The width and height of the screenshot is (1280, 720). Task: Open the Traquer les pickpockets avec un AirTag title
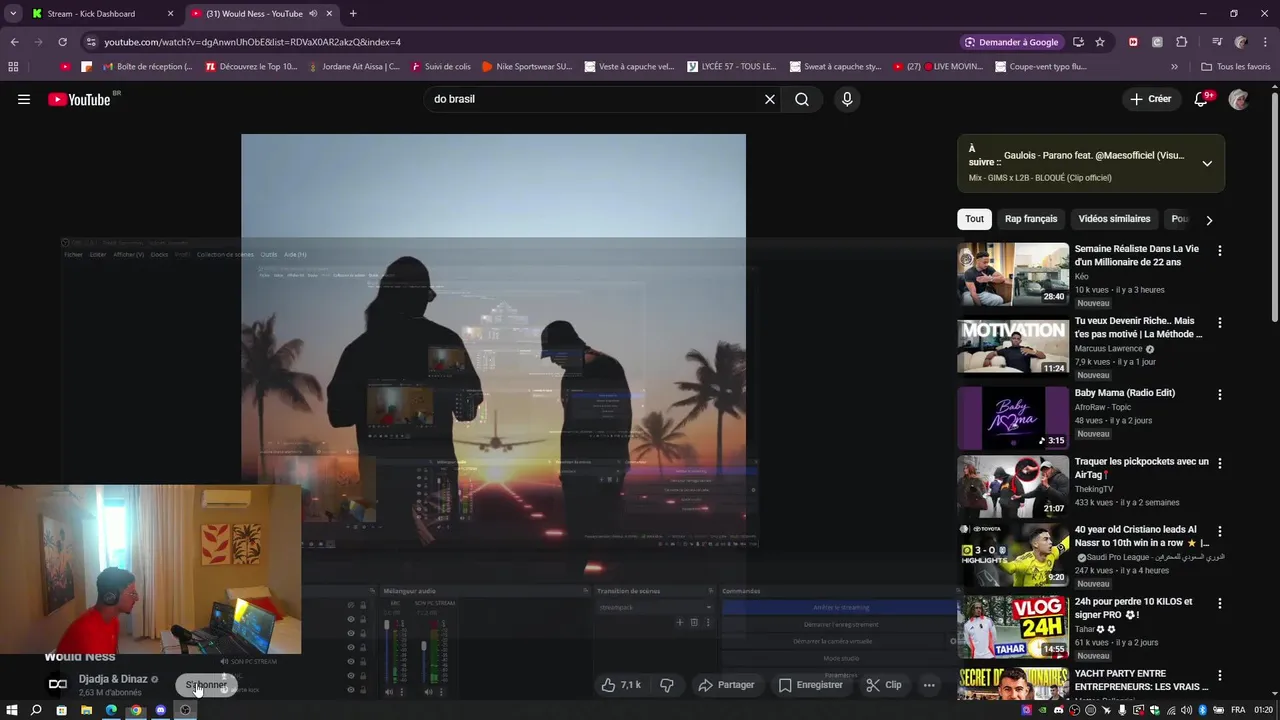(x=1141, y=468)
